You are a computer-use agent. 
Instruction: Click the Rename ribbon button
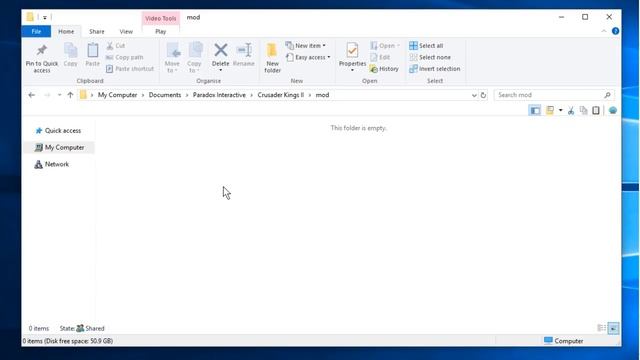click(x=244, y=54)
